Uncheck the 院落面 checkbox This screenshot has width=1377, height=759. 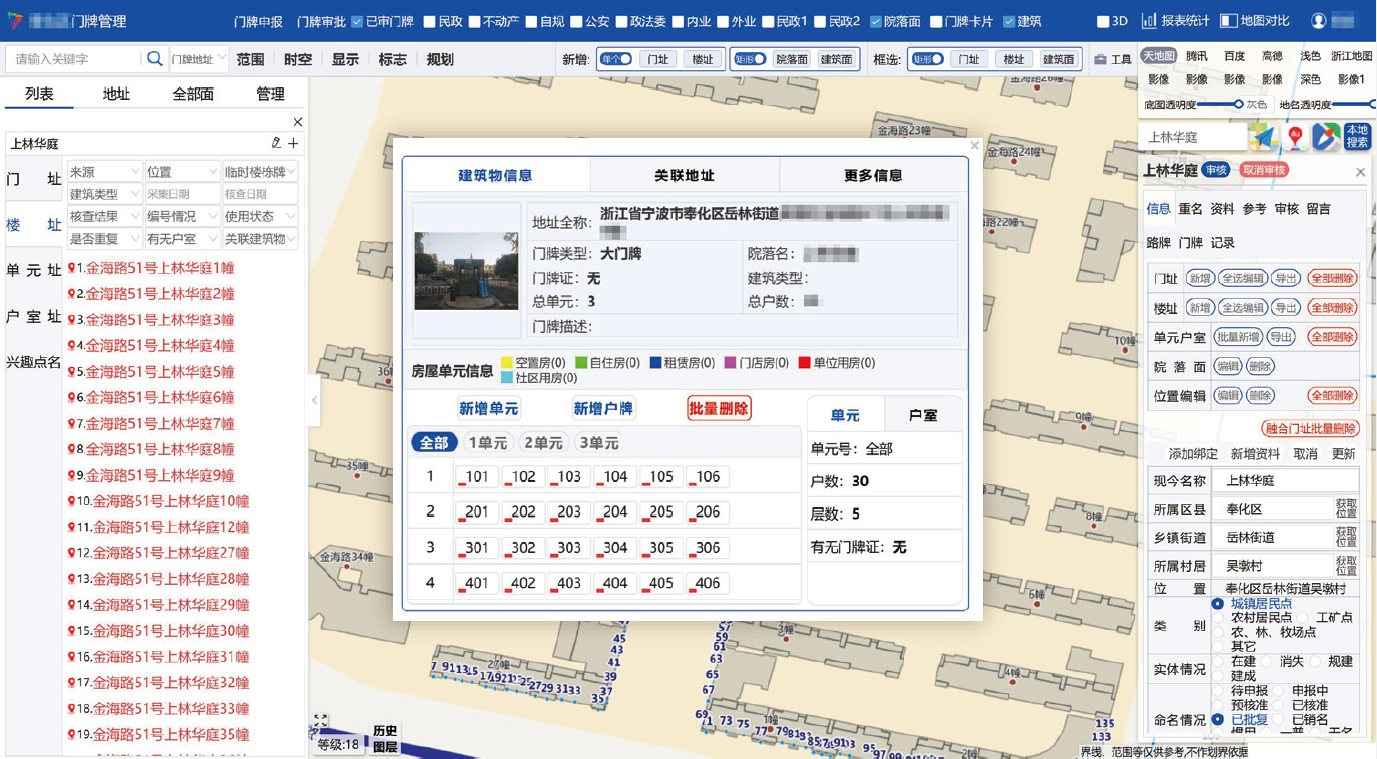pos(876,21)
